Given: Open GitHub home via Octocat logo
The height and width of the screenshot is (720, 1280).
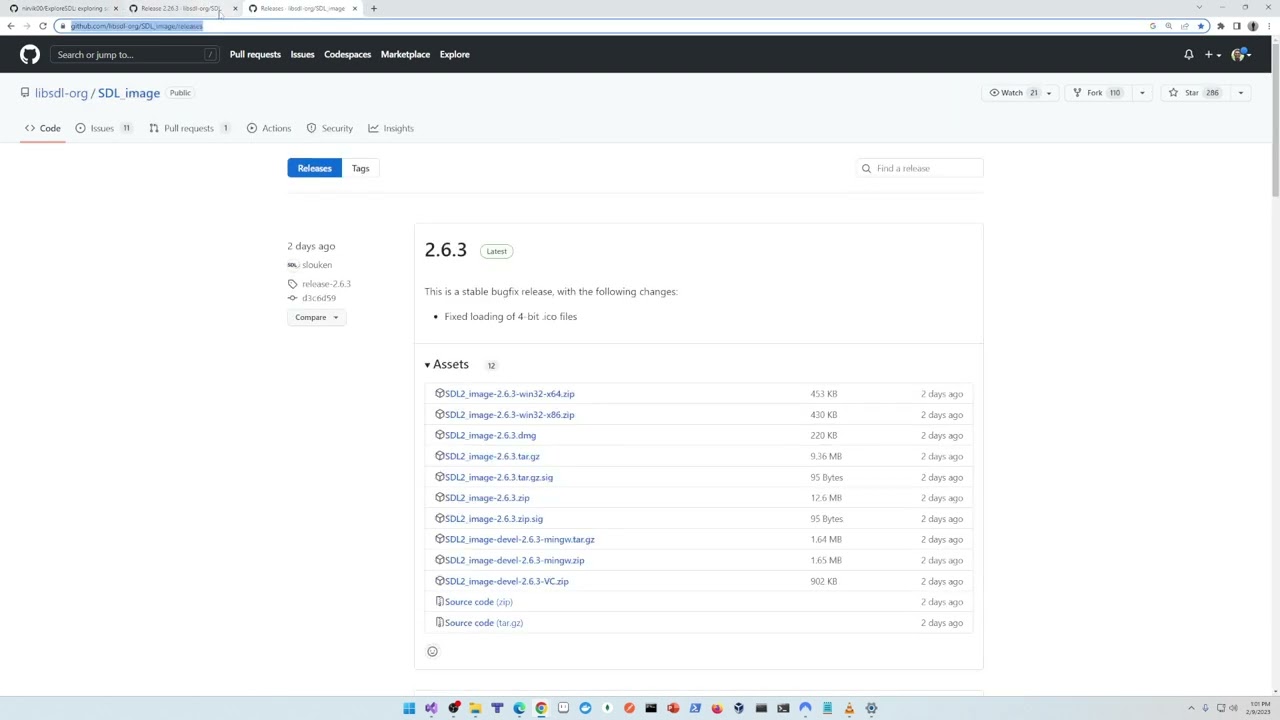Looking at the screenshot, I should [30, 54].
